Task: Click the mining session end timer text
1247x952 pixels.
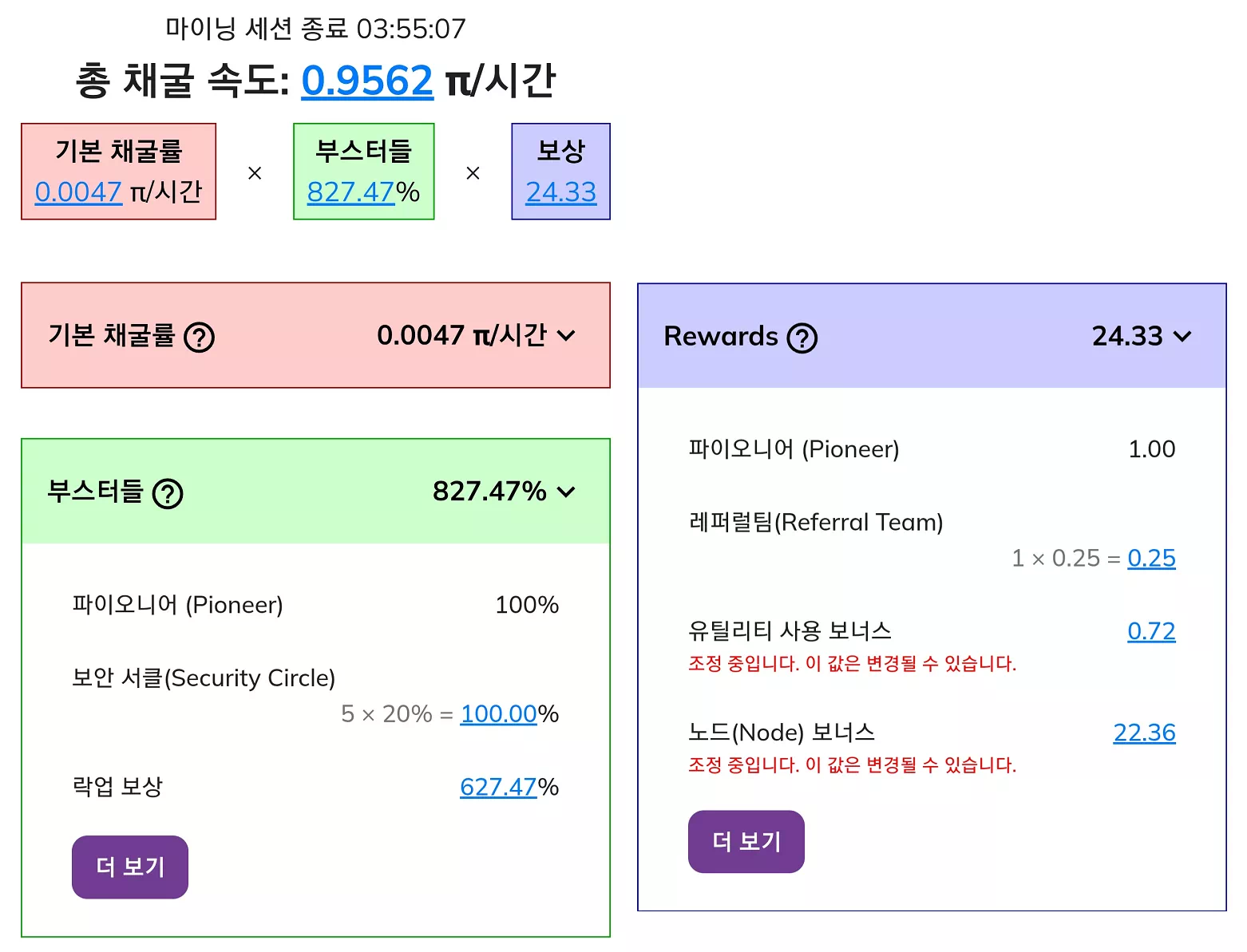Action: [x=315, y=27]
